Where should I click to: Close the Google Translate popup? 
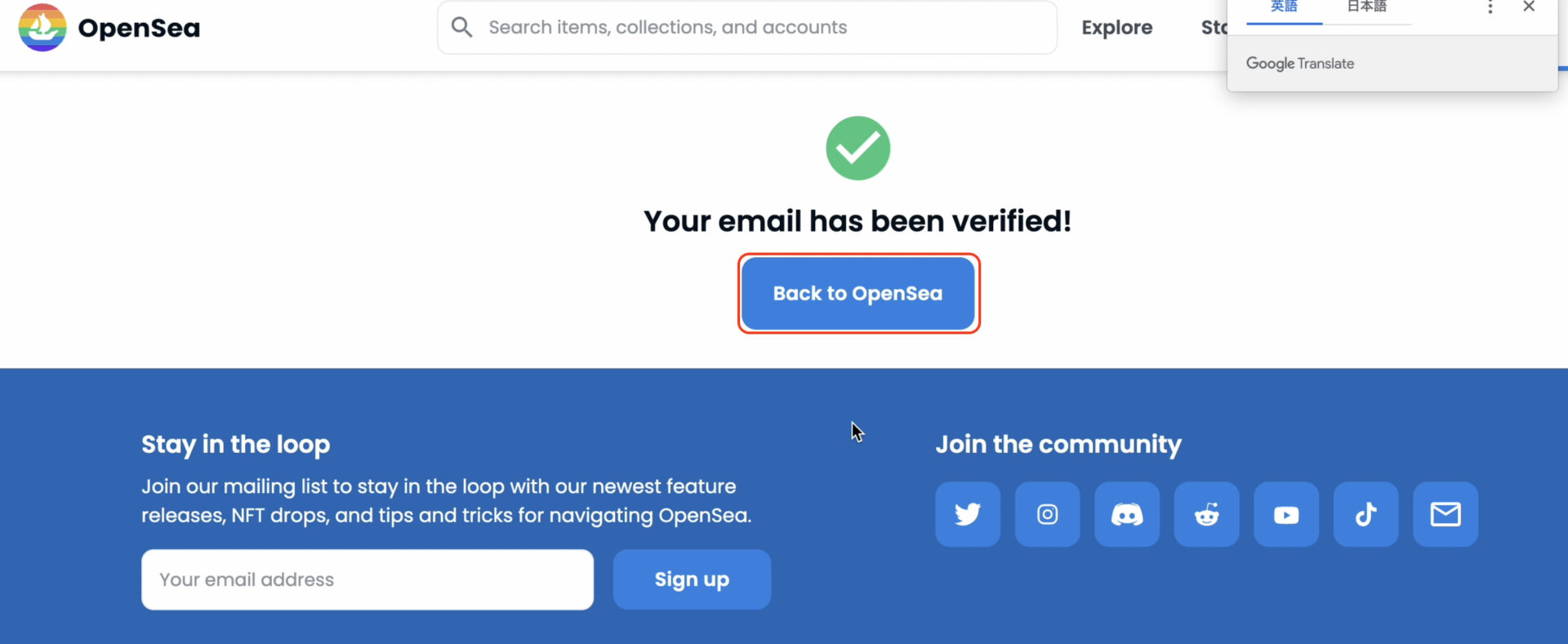coord(1529,7)
